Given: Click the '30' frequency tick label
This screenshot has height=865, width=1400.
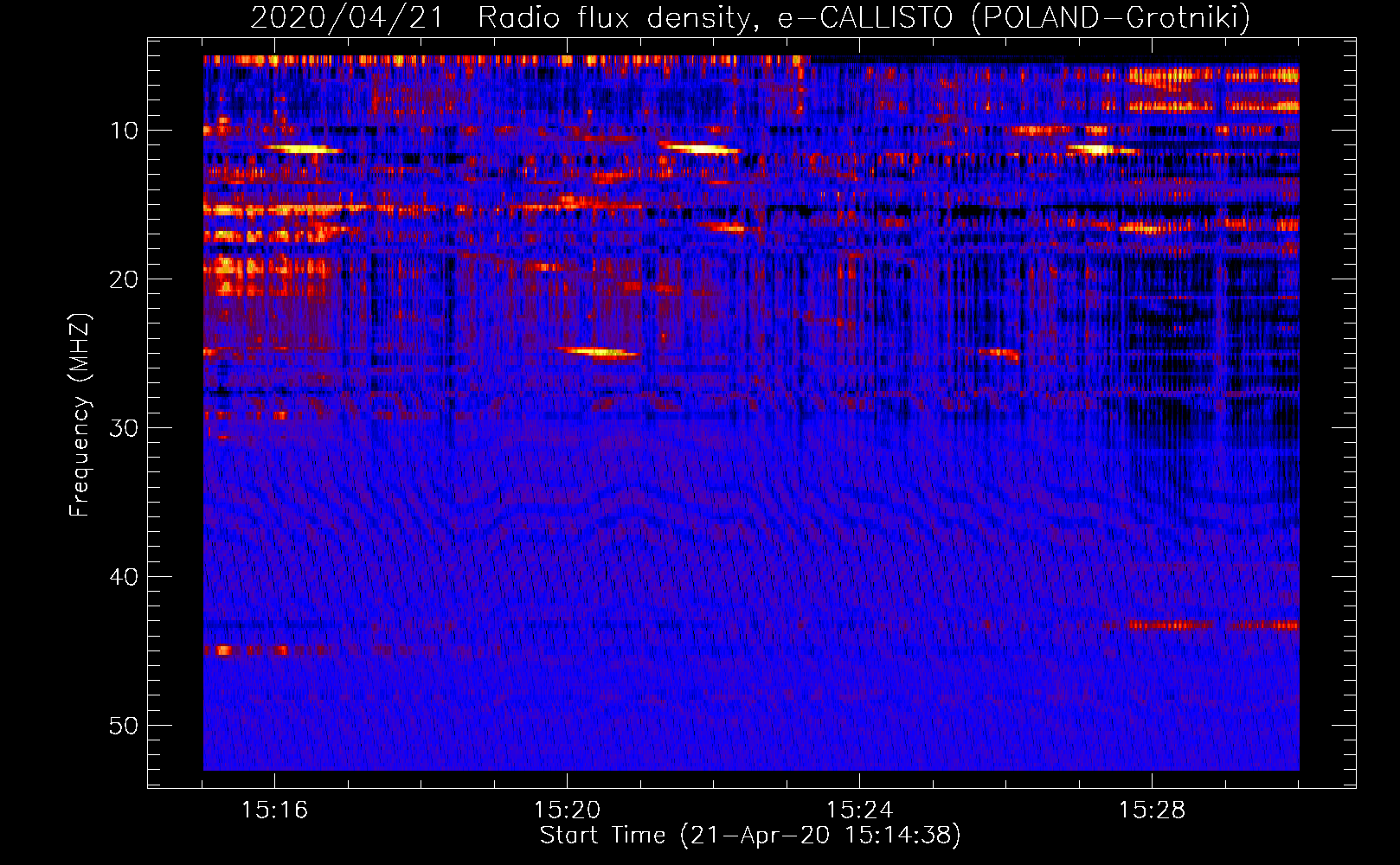Looking at the screenshot, I should pyautogui.click(x=125, y=428).
